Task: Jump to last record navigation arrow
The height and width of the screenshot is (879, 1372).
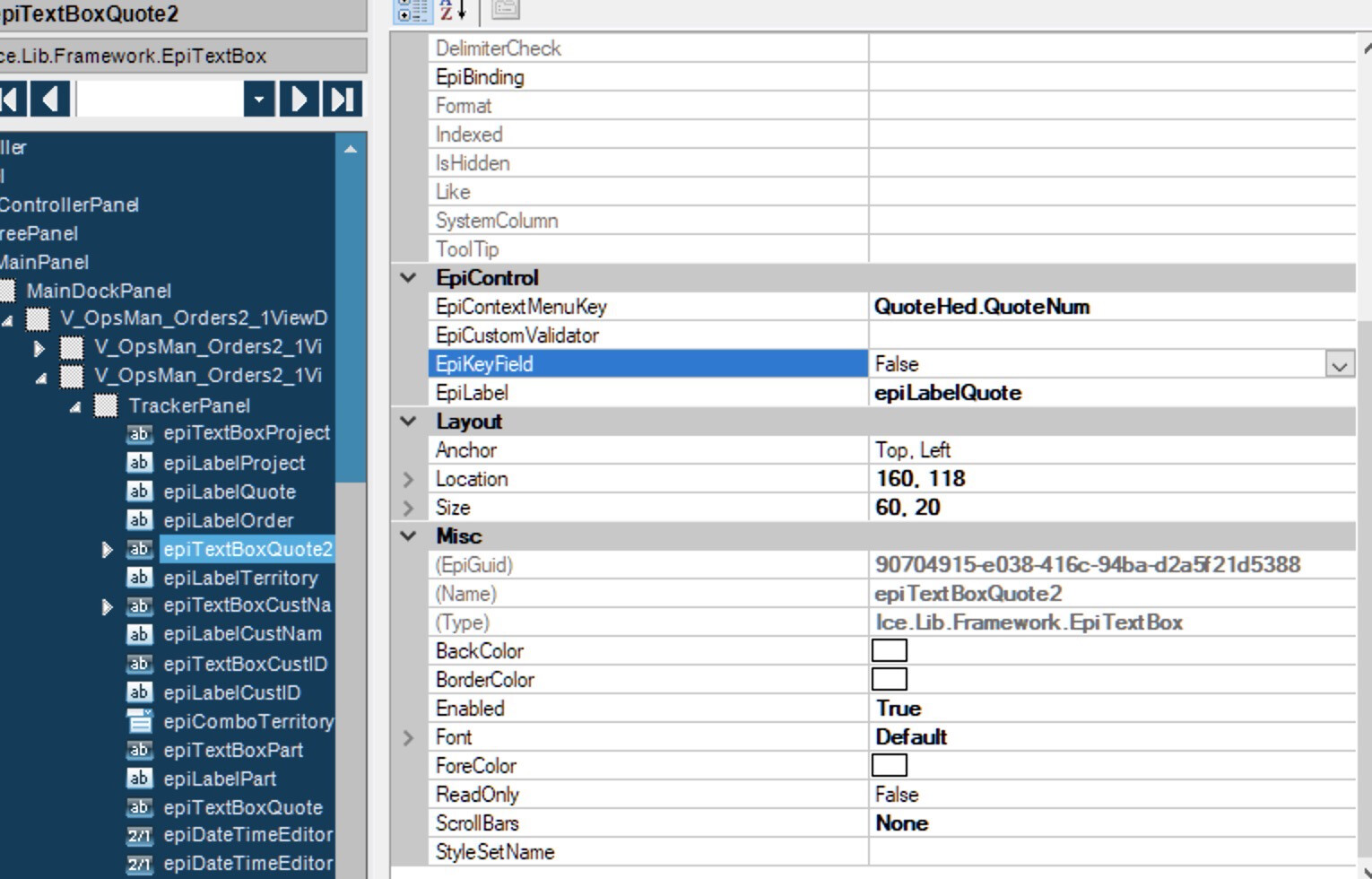Action: point(343,99)
